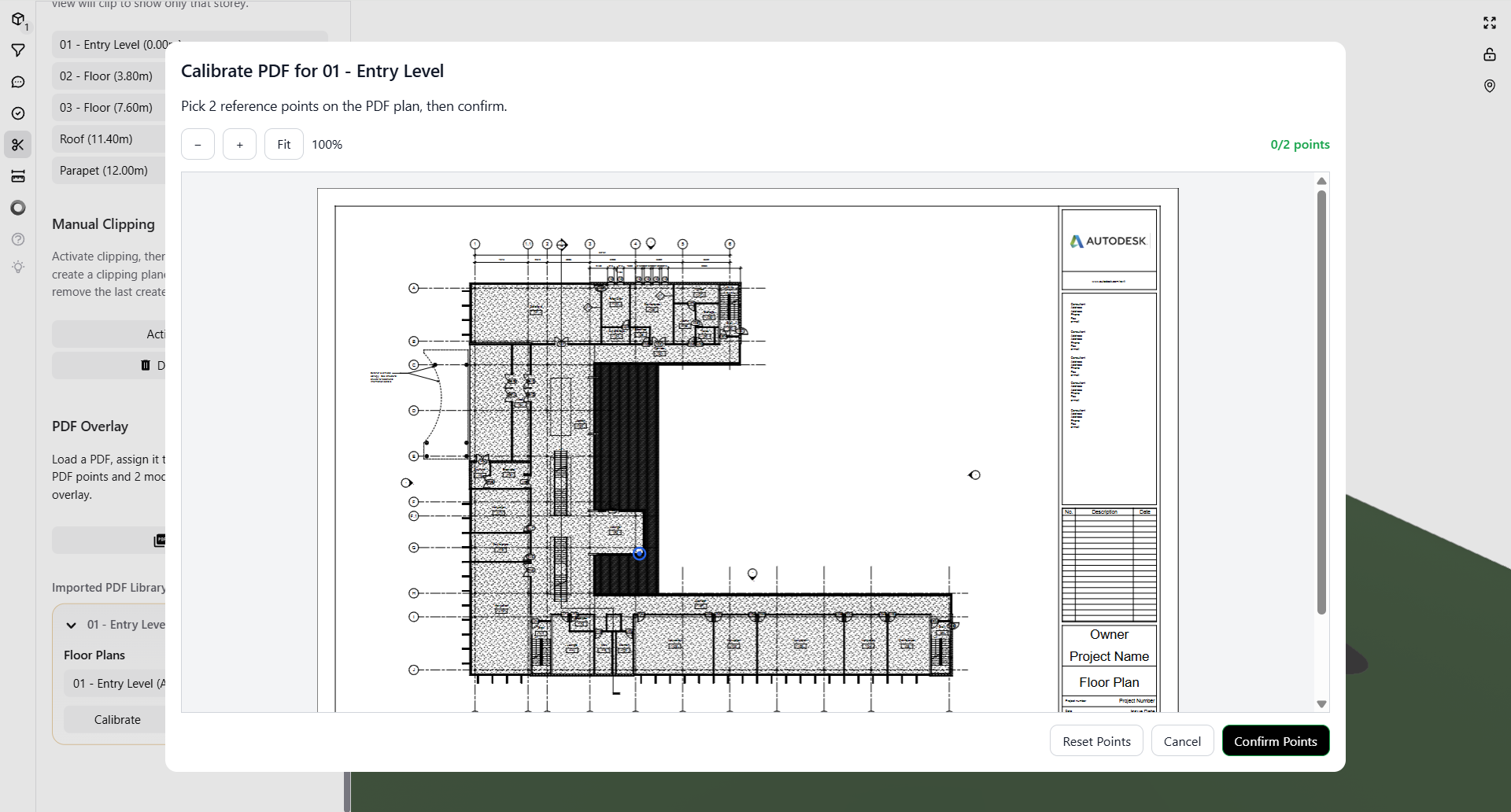Toggle the lightbulb theme icon

coord(18,267)
